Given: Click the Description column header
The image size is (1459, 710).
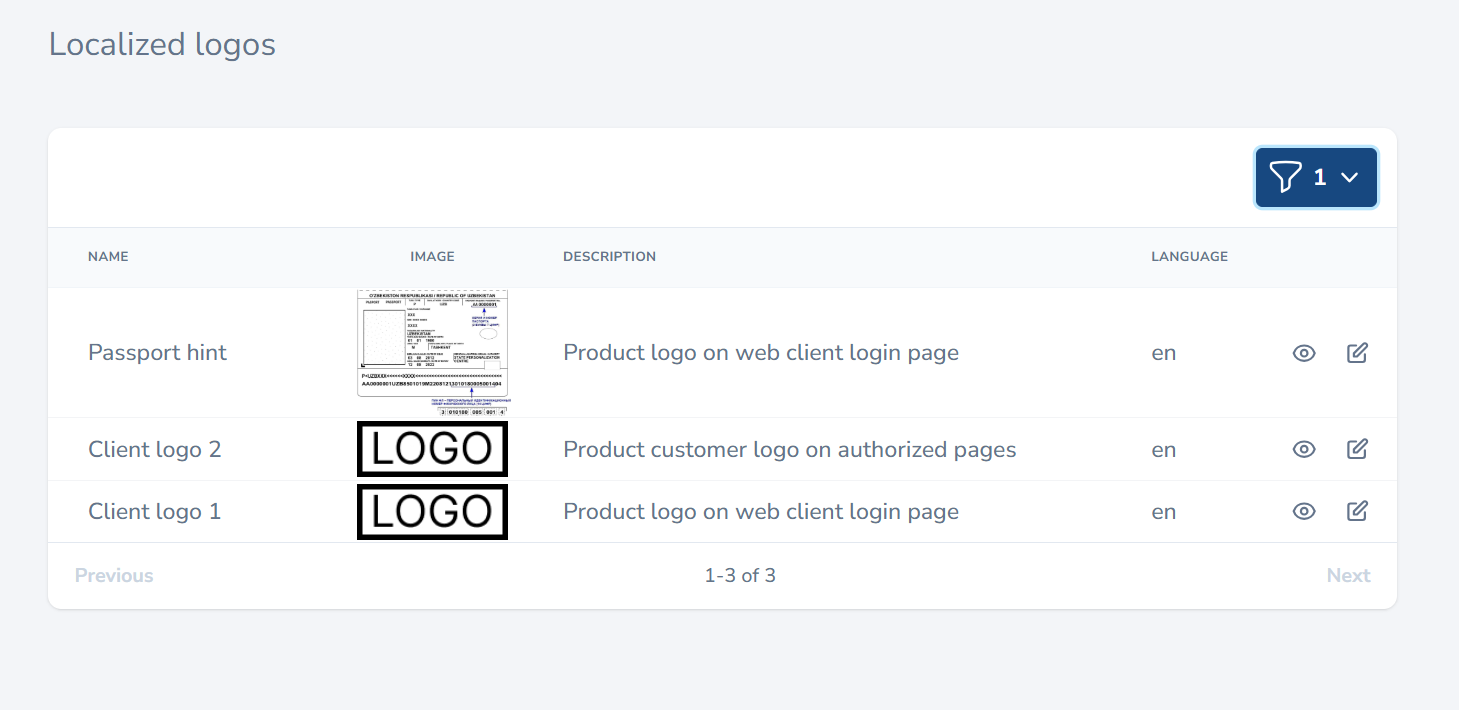Looking at the screenshot, I should pyautogui.click(x=609, y=257).
